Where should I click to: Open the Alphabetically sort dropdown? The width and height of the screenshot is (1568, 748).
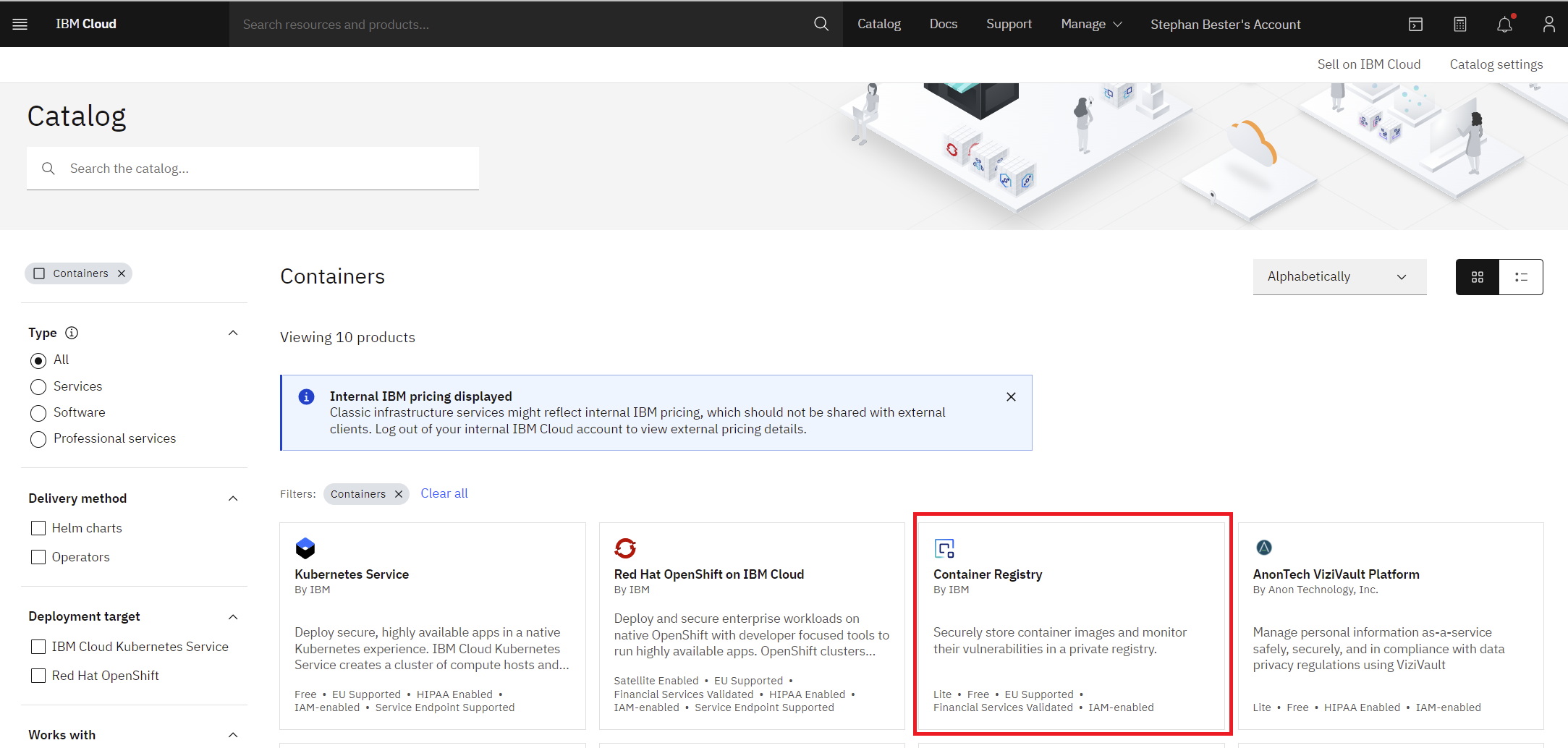click(x=1339, y=276)
